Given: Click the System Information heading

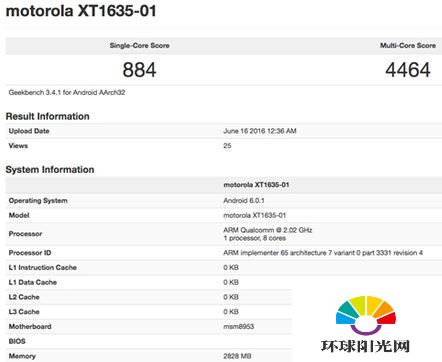Looking at the screenshot, I should click(x=50, y=169).
